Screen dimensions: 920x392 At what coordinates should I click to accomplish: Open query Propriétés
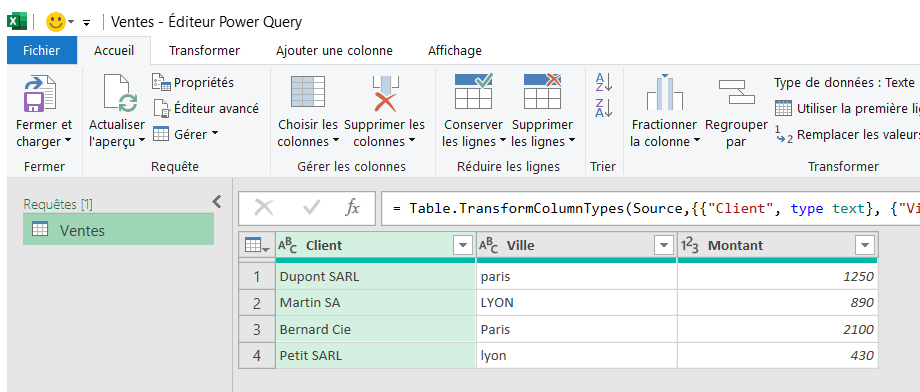(193, 82)
